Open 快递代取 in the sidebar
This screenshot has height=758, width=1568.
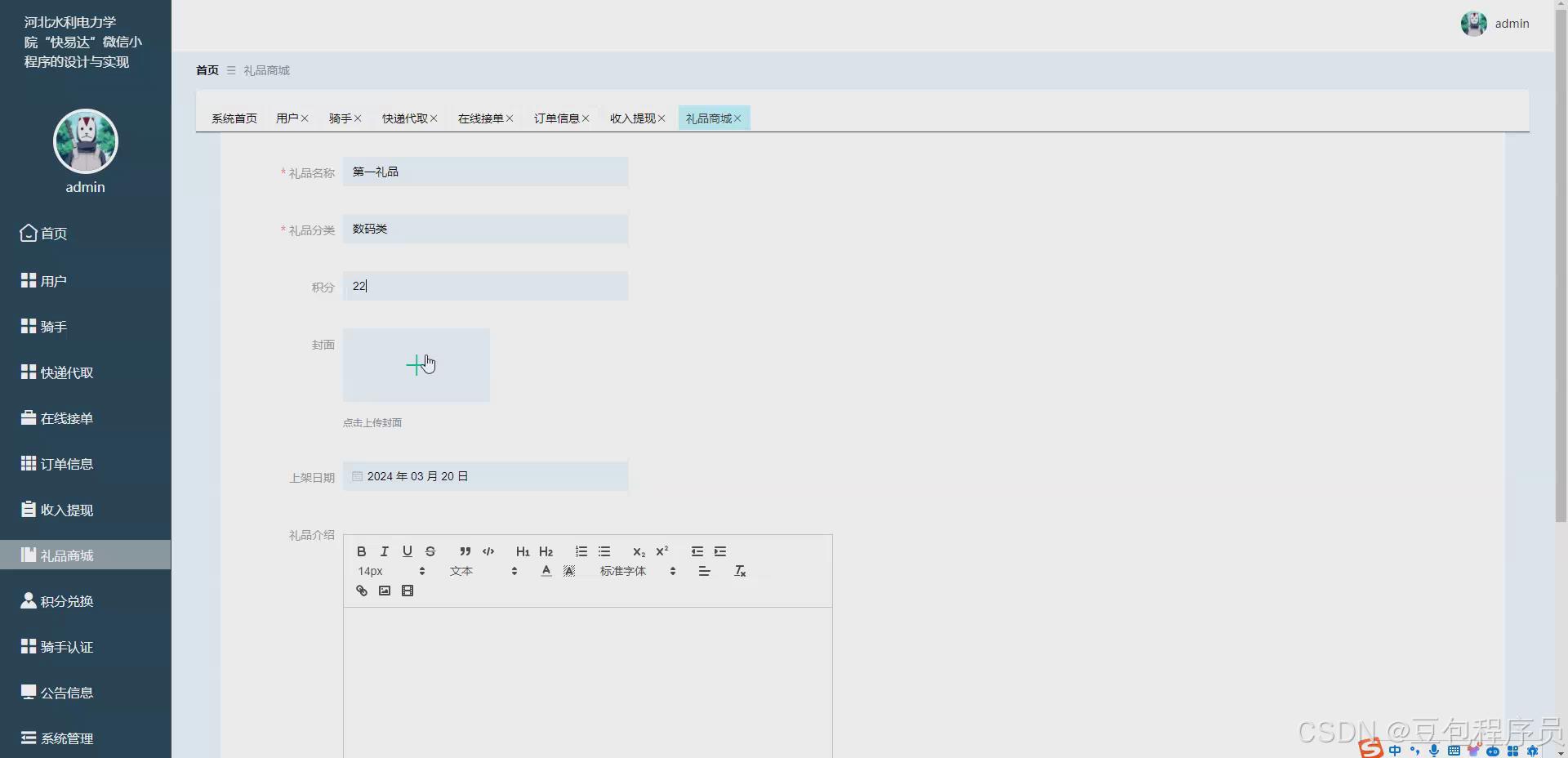pos(85,372)
